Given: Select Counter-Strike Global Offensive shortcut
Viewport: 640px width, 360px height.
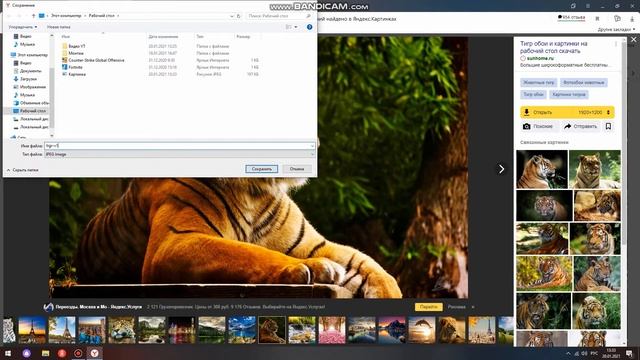Looking at the screenshot, I should click(96, 60).
